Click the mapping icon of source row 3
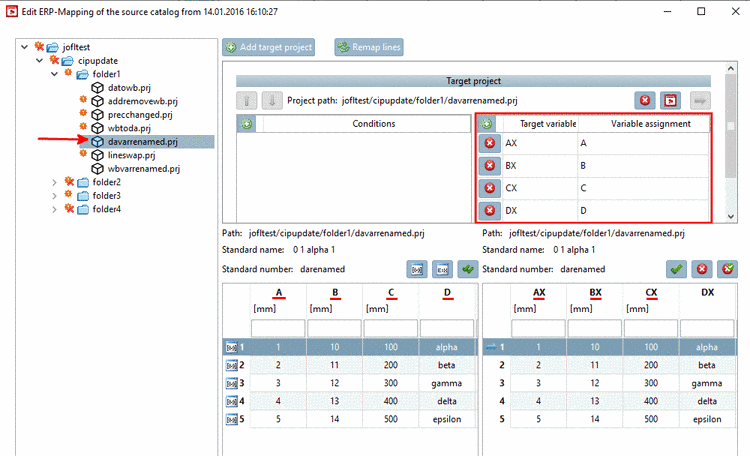 [x=232, y=383]
